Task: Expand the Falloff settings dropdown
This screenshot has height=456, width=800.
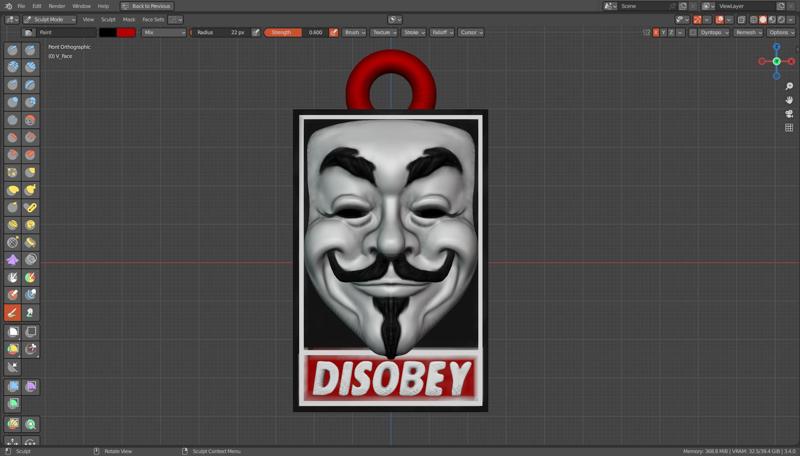Action: [442, 33]
